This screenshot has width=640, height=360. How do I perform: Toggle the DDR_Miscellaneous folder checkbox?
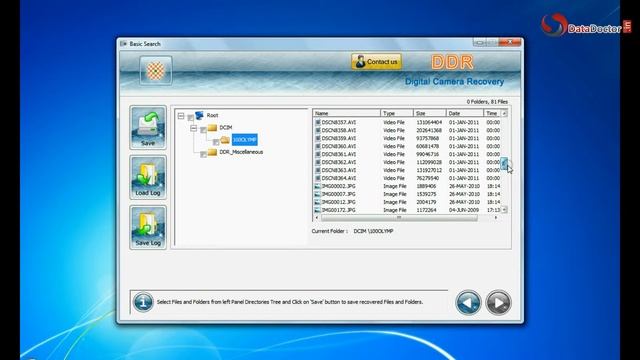click(x=203, y=154)
